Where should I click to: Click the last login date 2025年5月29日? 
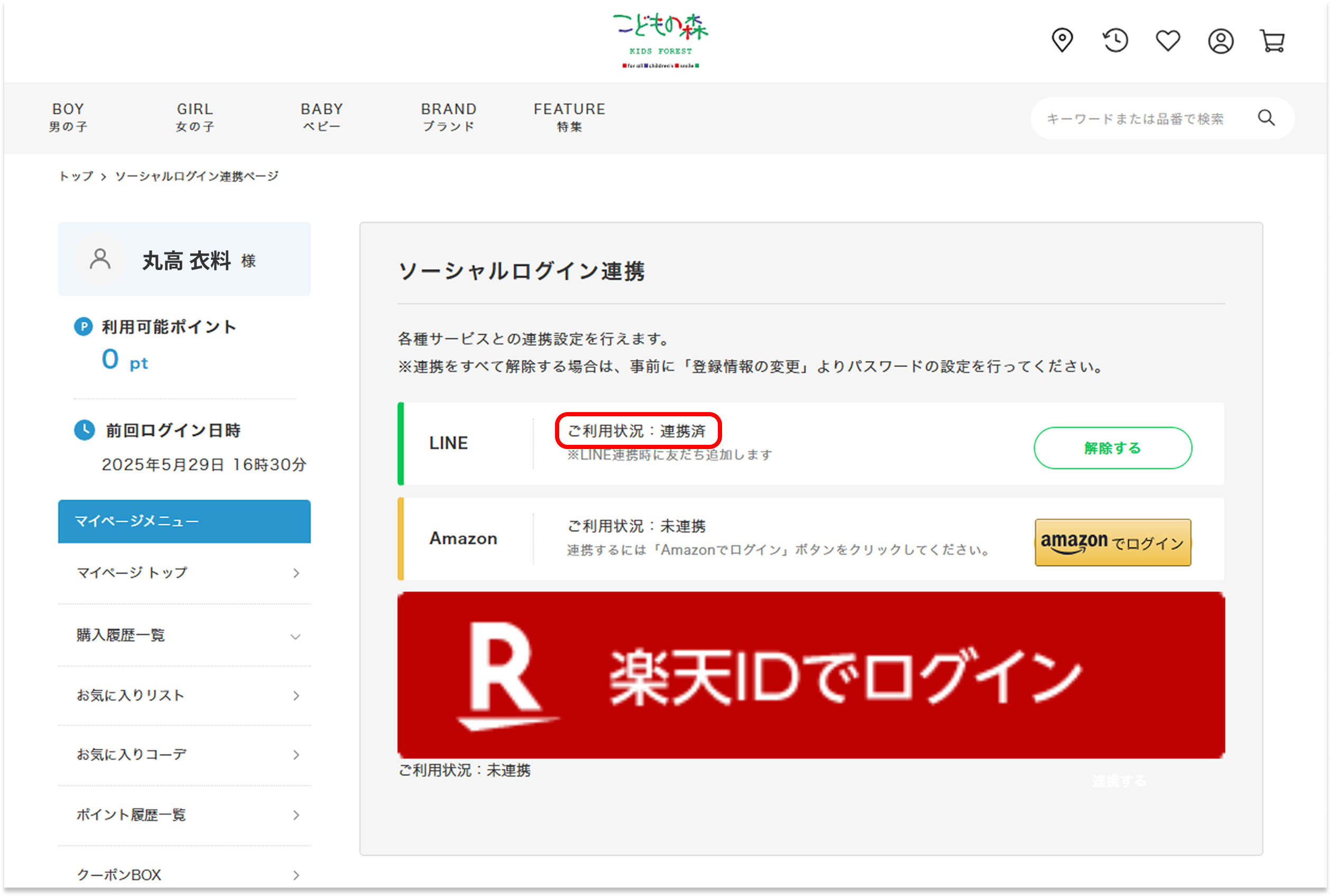tap(162, 464)
